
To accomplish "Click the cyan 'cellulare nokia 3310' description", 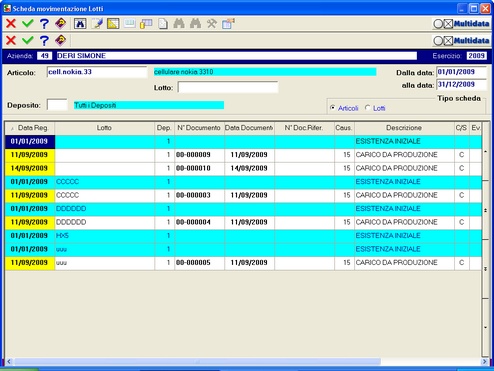I will (x=265, y=72).
